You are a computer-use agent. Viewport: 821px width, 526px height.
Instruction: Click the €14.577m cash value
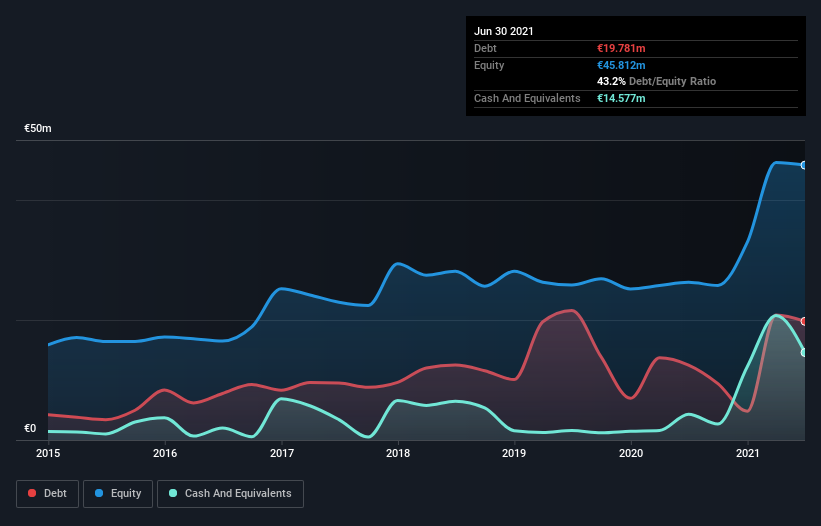(x=621, y=98)
